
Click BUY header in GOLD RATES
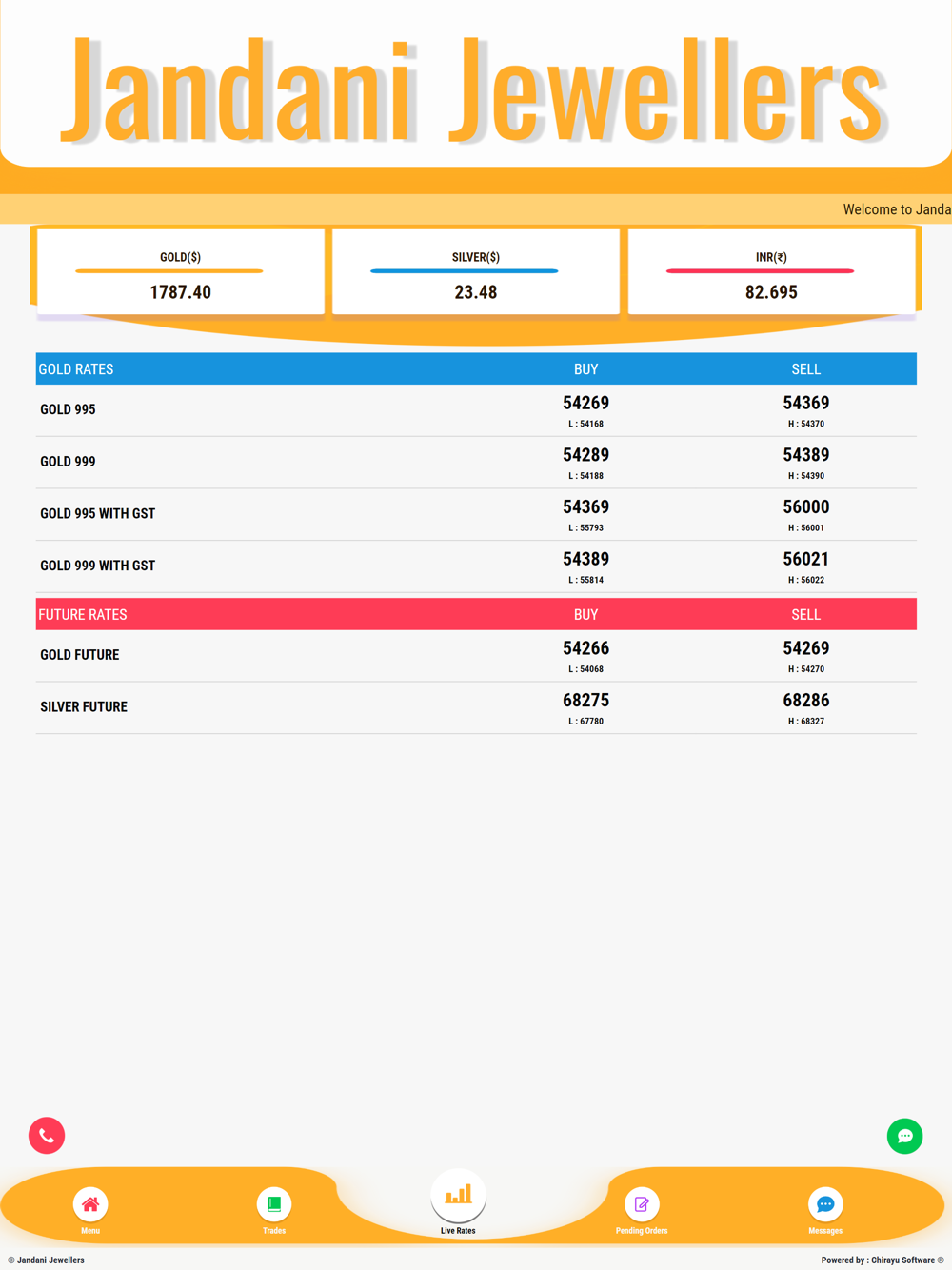click(585, 369)
